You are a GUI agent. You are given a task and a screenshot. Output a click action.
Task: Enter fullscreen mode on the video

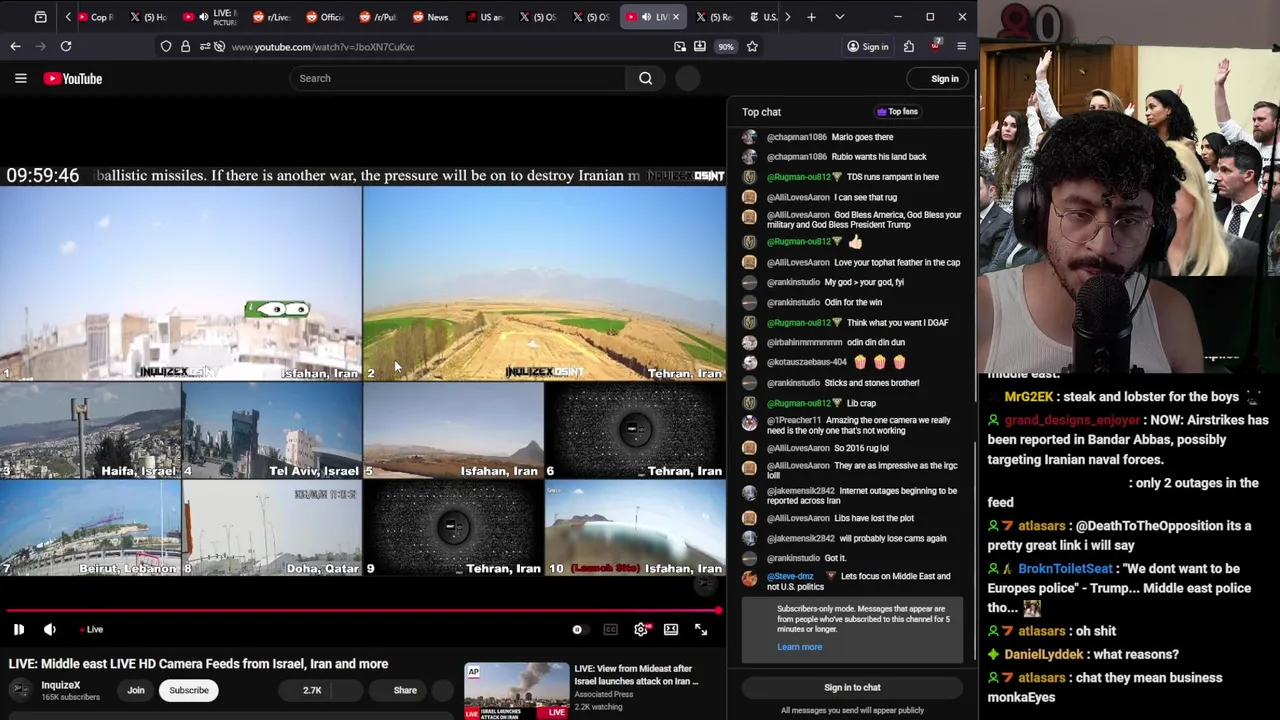(x=701, y=630)
